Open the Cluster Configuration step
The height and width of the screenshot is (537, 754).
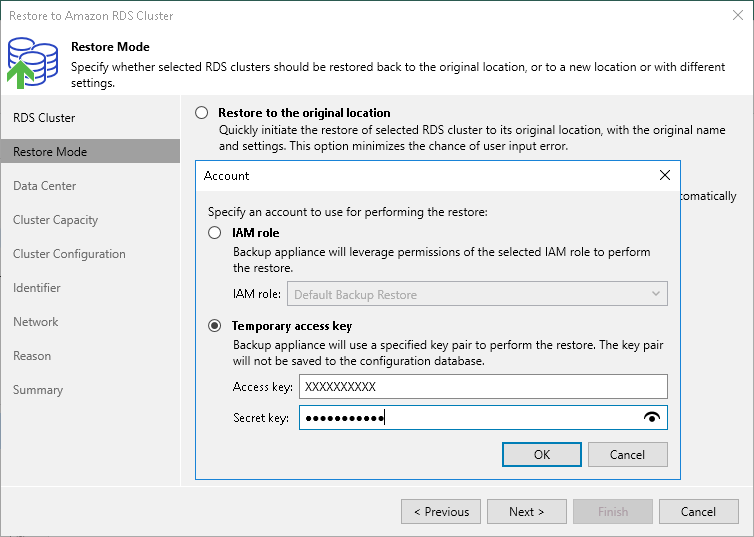69,254
